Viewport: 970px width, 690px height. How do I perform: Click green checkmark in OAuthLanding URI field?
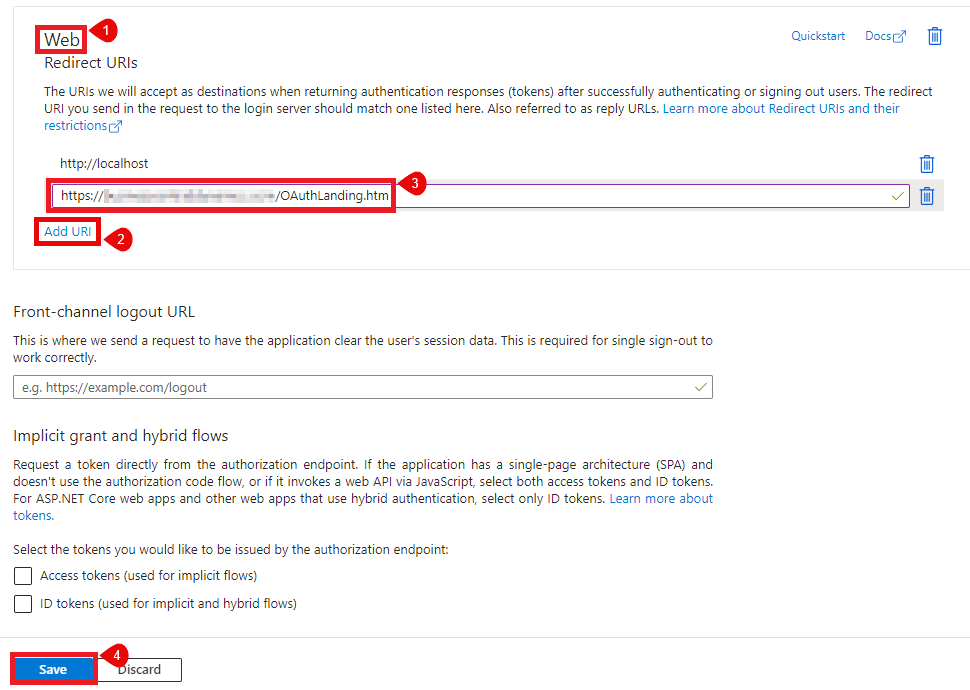[899, 196]
